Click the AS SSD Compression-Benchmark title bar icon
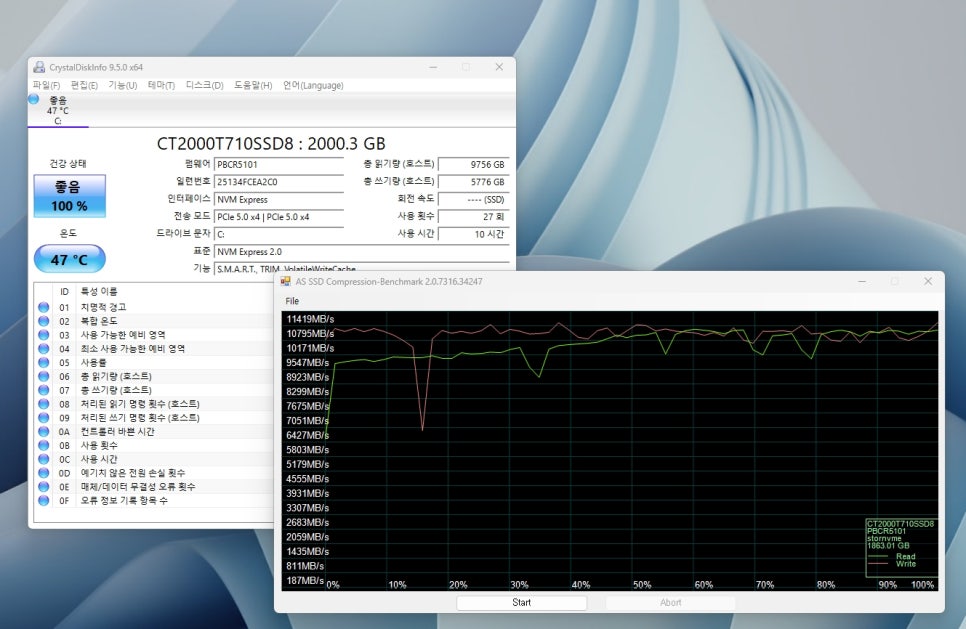966x629 pixels. (x=285, y=281)
